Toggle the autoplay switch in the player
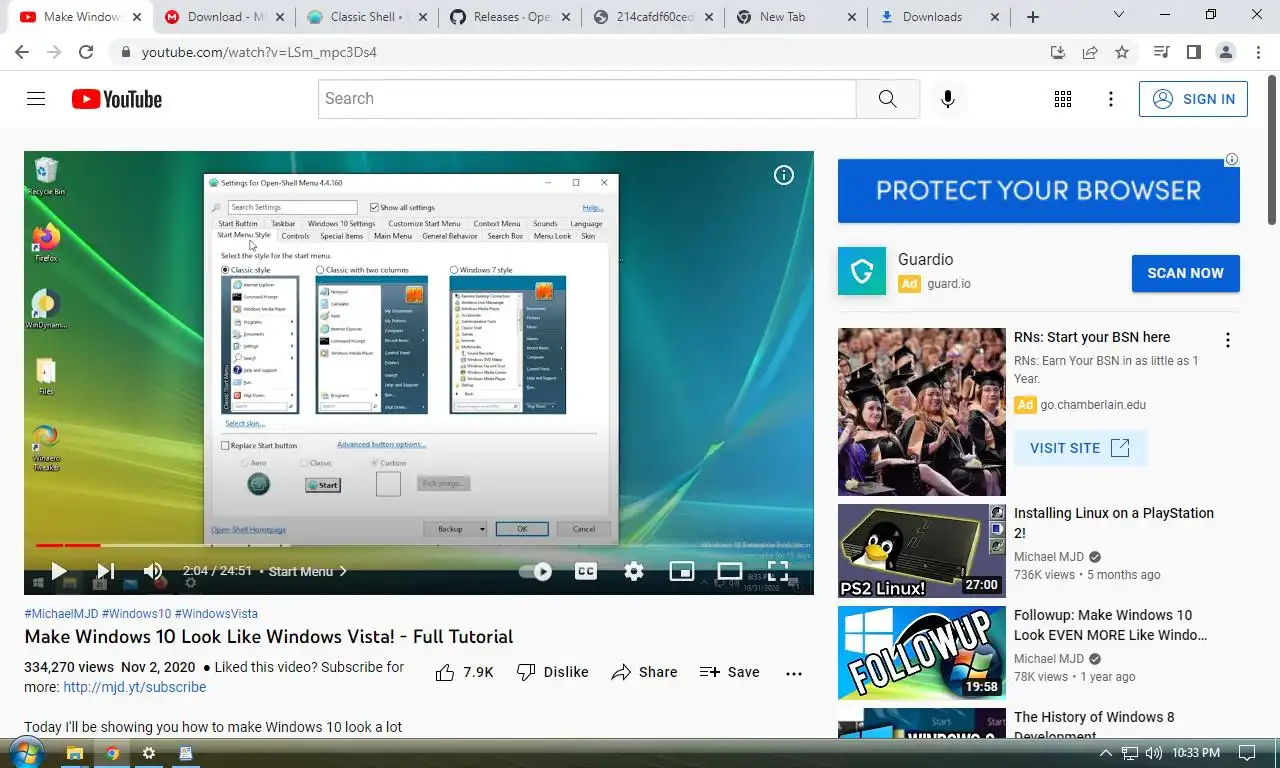Image resolution: width=1280 pixels, height=768 pixels. pyautogui.click(x=536, y=571)
